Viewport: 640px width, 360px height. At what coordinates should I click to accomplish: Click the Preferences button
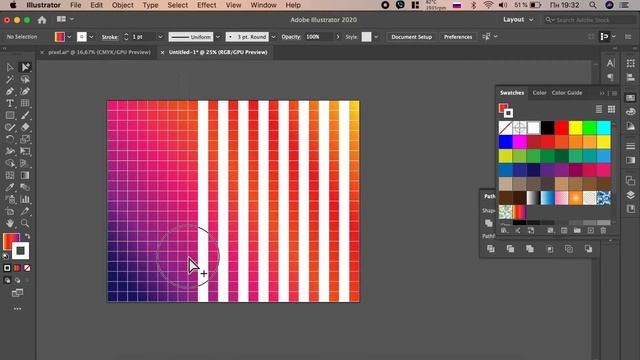(458, 37)
